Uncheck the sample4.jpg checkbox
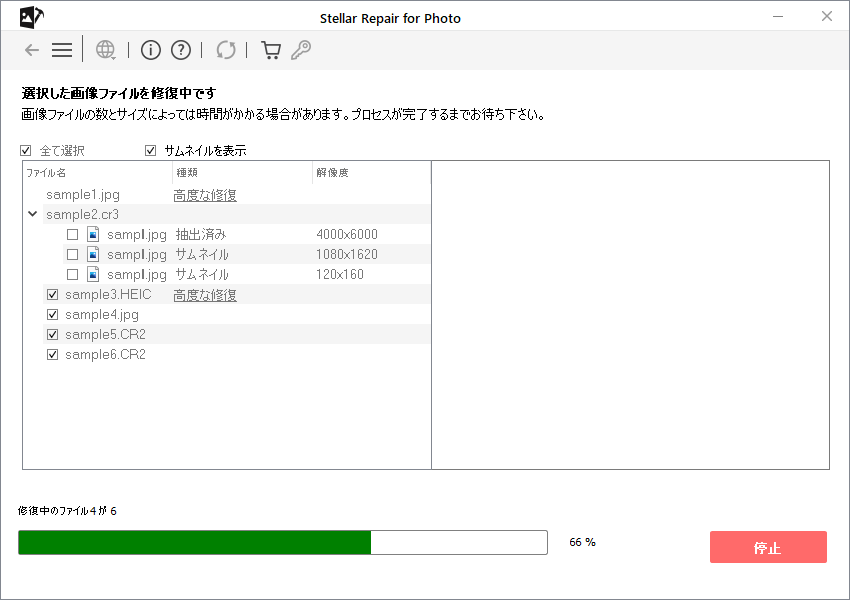The image size is (850, 600). 53,314
